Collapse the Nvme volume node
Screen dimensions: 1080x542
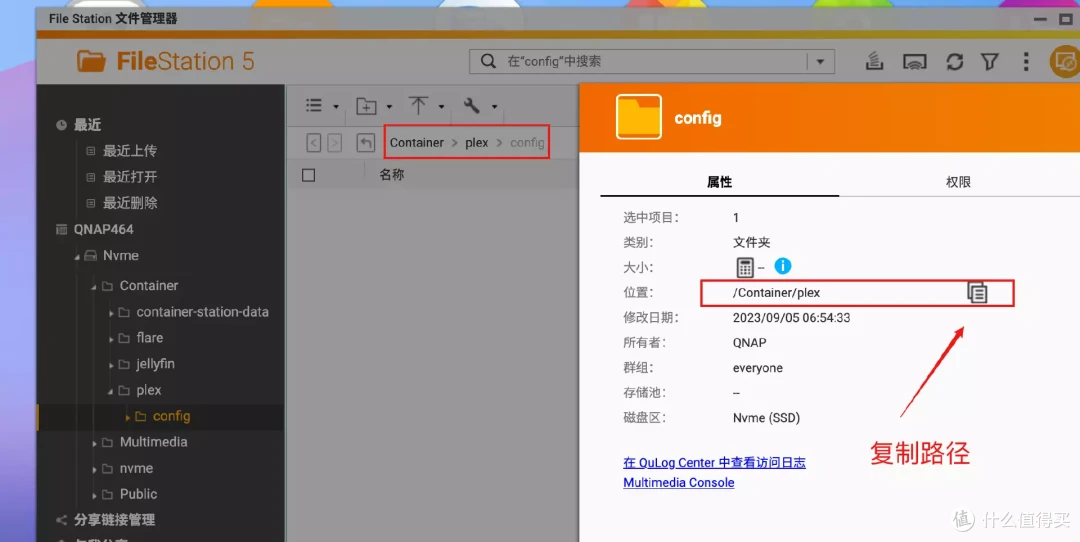point(77,257)
